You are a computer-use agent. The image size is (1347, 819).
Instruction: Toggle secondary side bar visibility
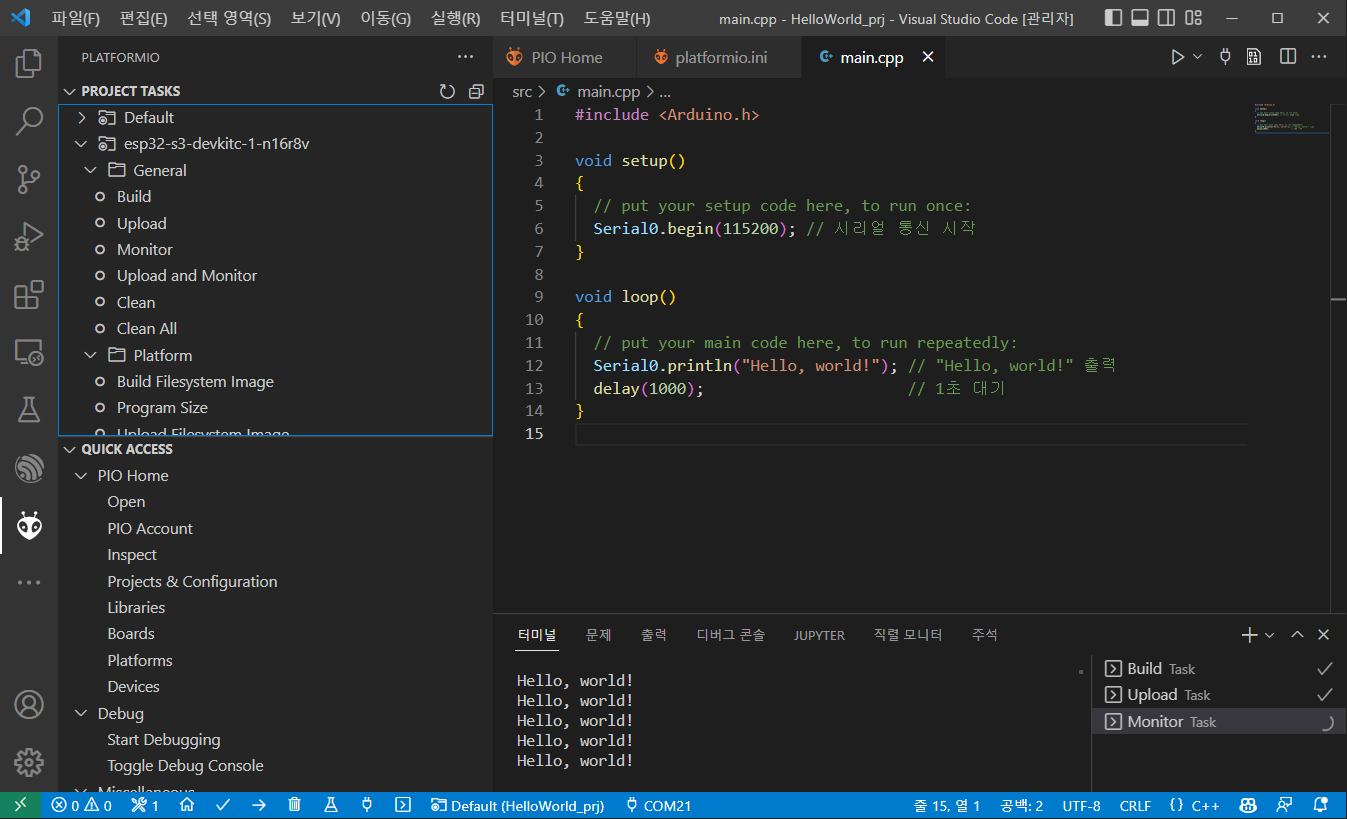click(x=1166, y=18)
